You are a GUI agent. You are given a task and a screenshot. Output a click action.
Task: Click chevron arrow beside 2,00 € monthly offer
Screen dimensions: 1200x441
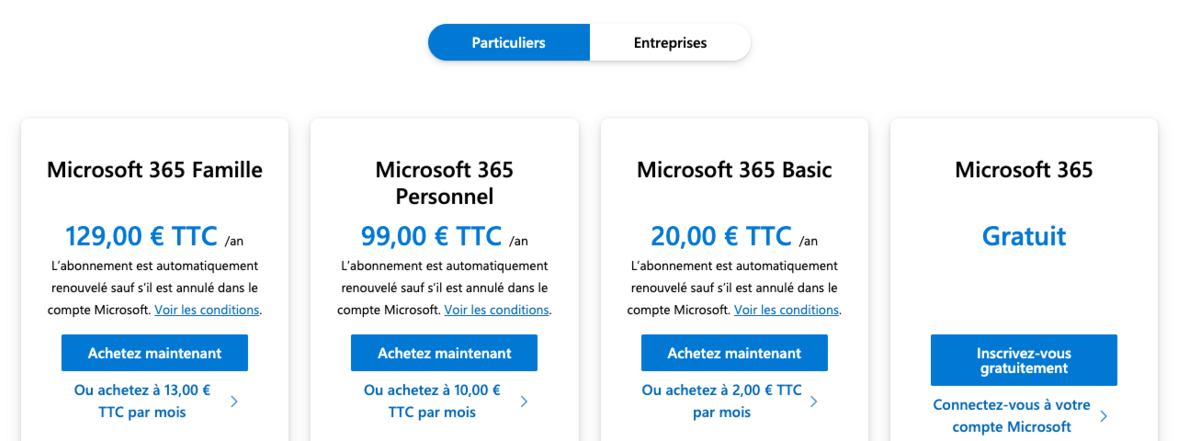point(814,402)
